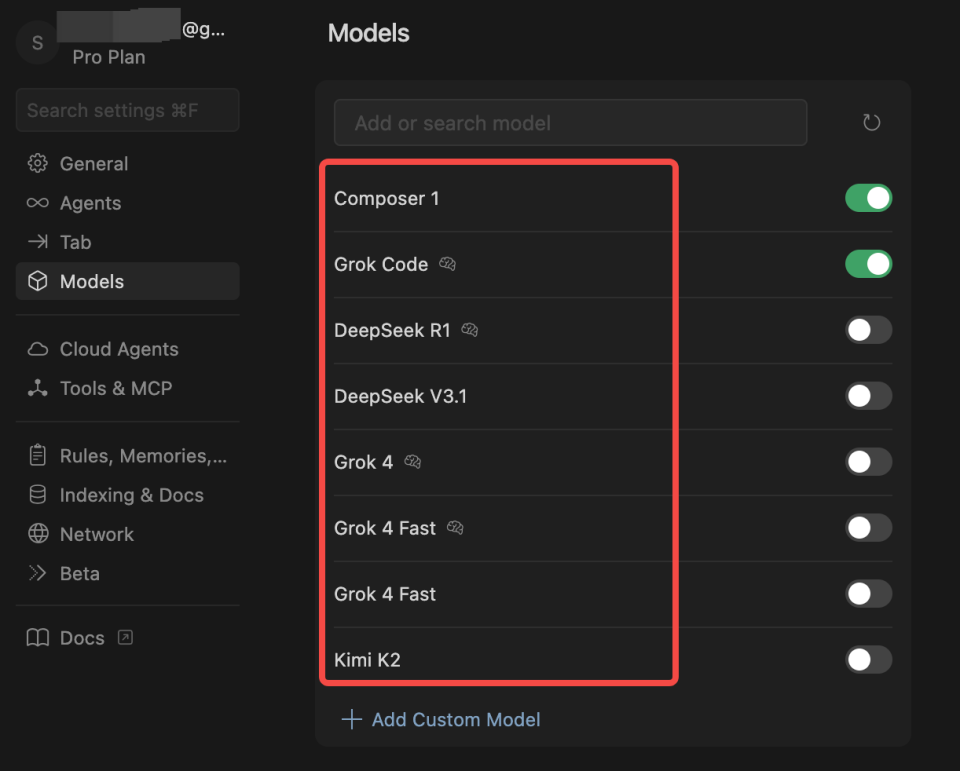This screenshot has width=960, height=771.
Task: Click the brain icon next to Grok 4
Action: (413, 462)
